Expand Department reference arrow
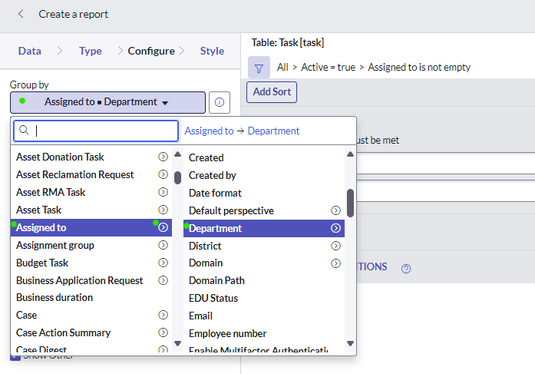Image resolution: width=535 pixels, height=374 pixels. [336, 228]
